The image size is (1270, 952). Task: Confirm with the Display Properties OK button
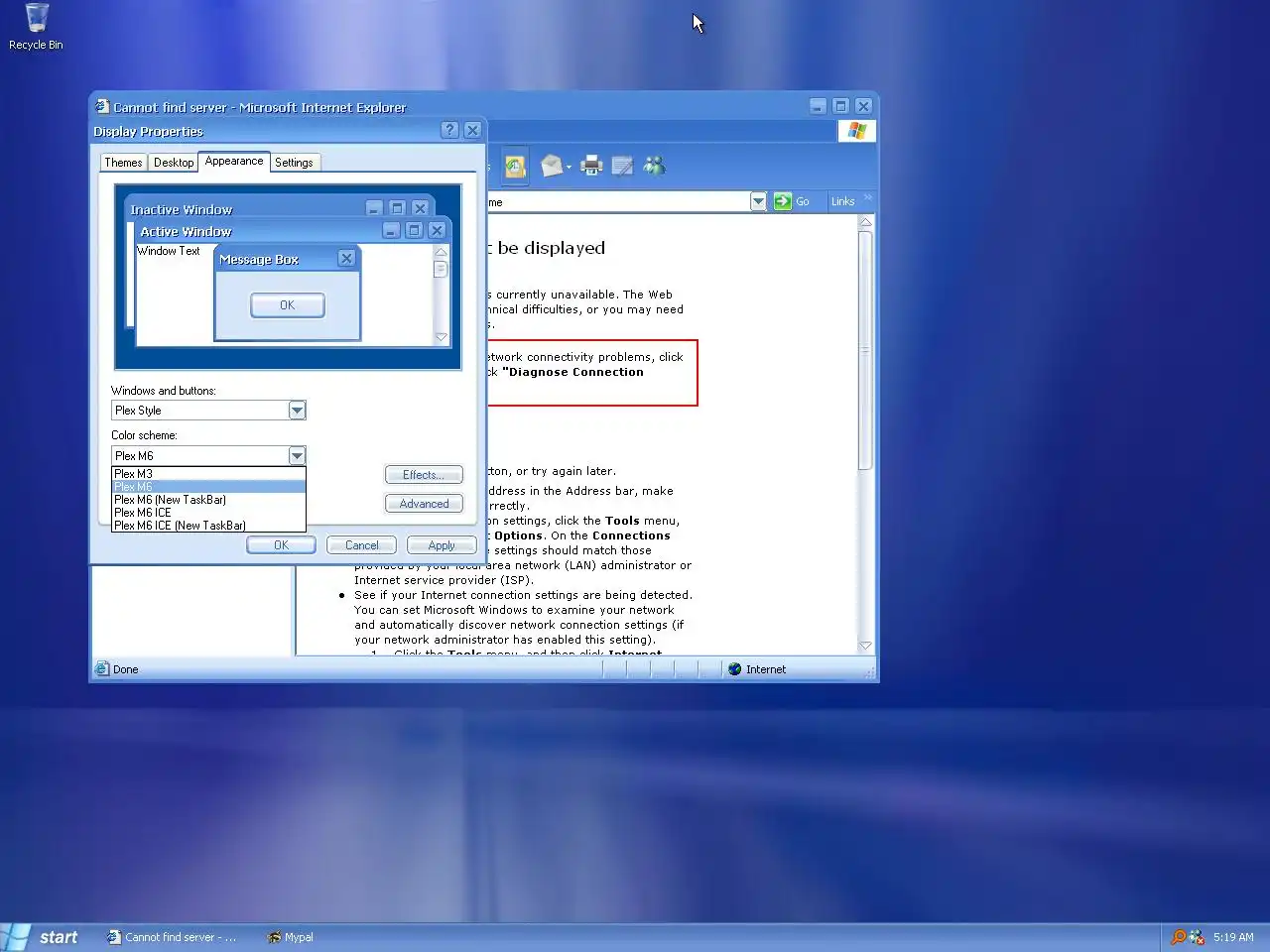pyautogui.click(x=281, y=545)
